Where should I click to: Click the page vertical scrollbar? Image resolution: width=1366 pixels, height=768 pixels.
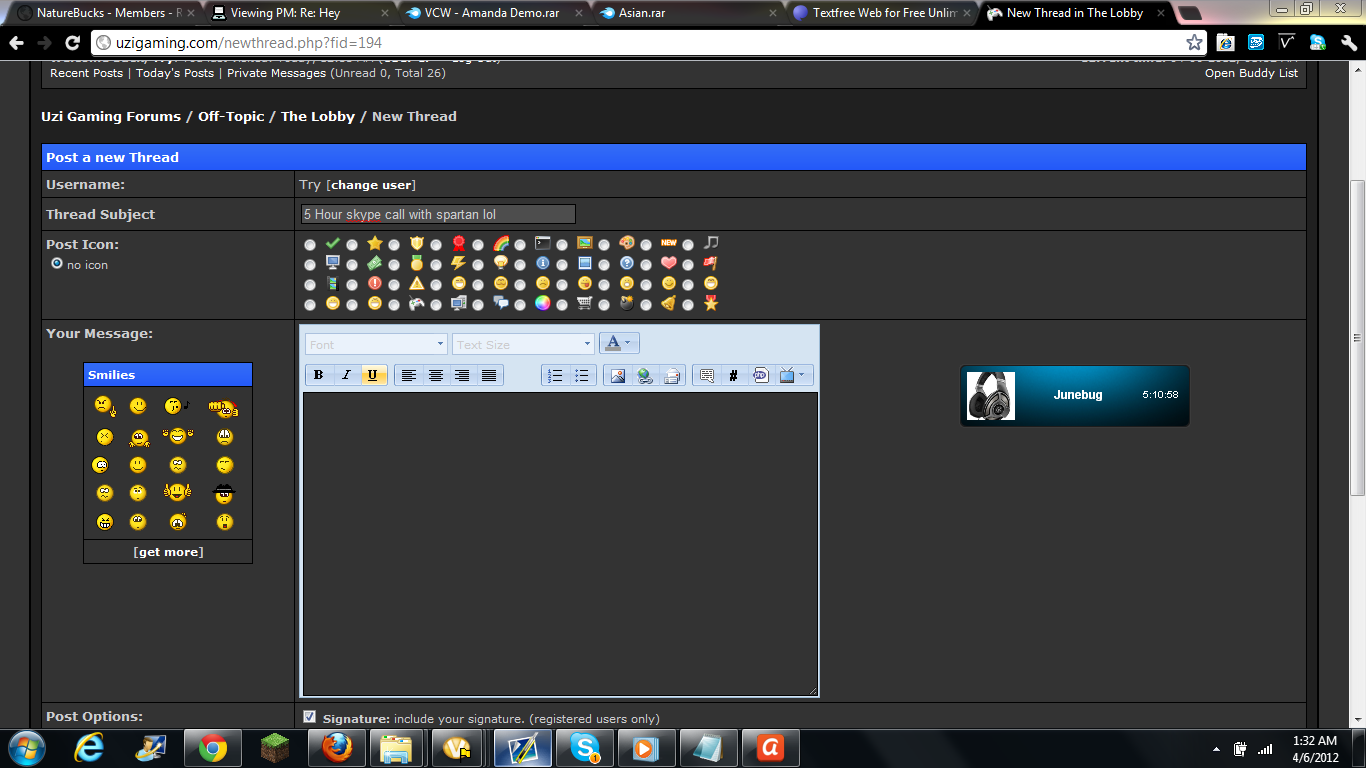(x=1357, y=338)
